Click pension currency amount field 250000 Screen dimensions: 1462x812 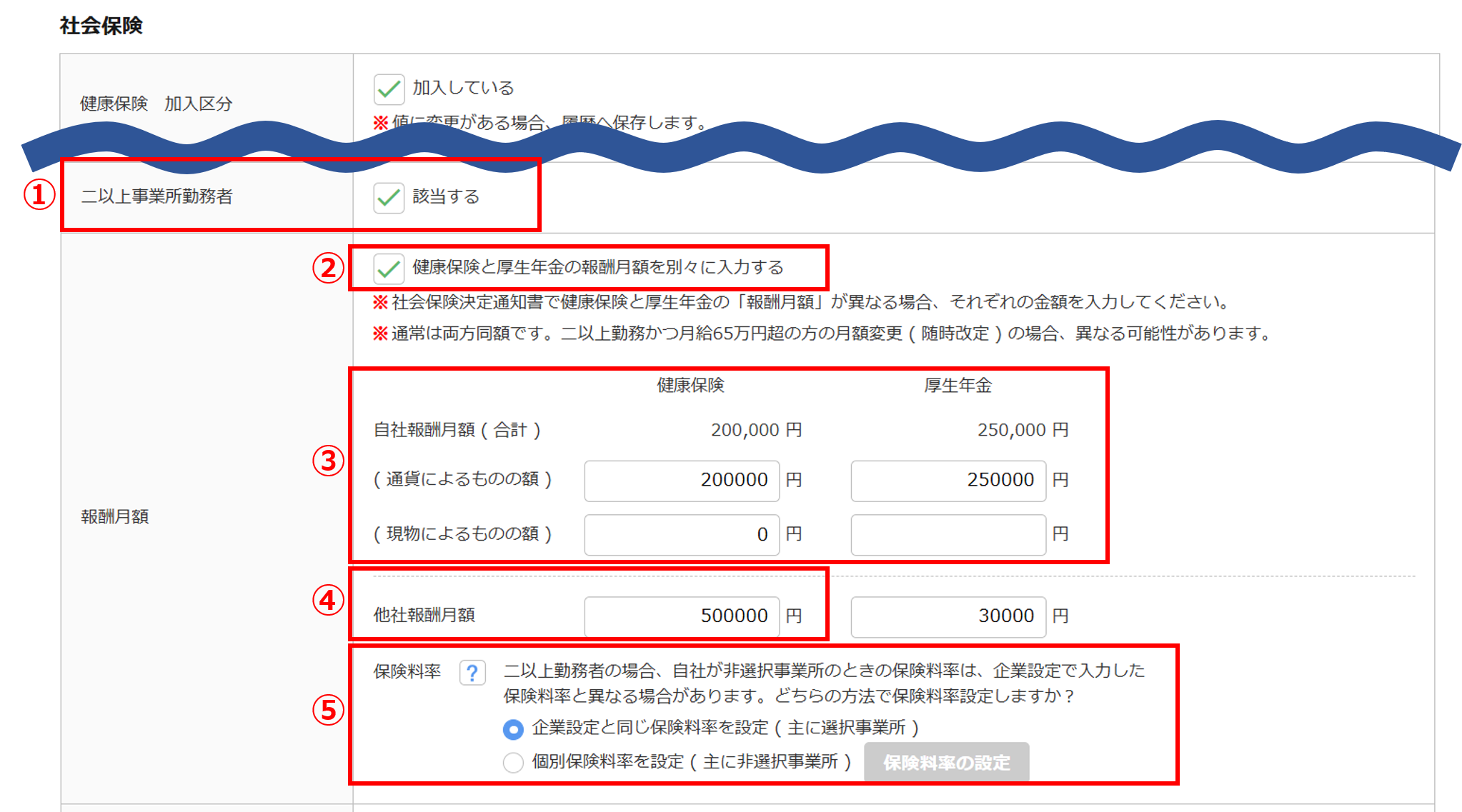pos(948,481)
